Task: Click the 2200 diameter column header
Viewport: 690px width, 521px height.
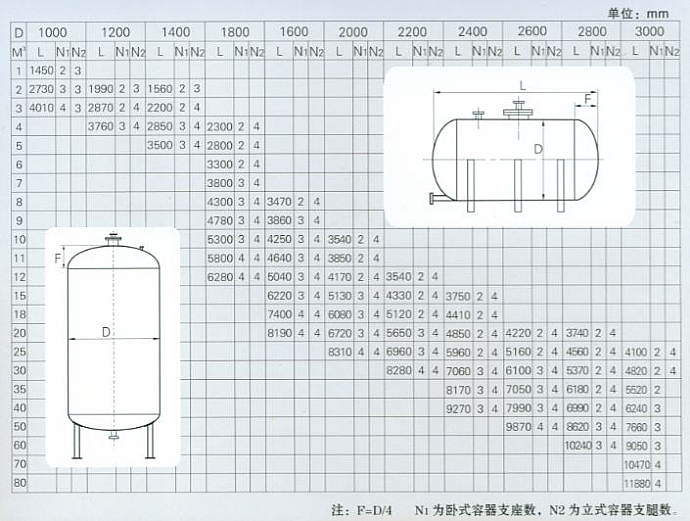Action: [412, 32]
